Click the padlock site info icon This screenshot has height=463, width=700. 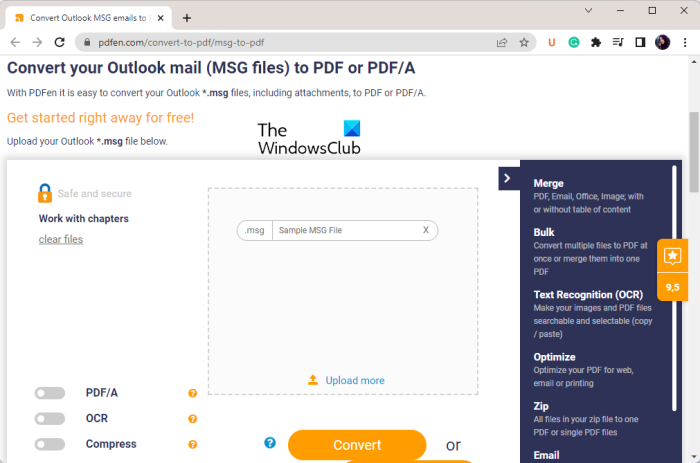click(x=88, y=42)
